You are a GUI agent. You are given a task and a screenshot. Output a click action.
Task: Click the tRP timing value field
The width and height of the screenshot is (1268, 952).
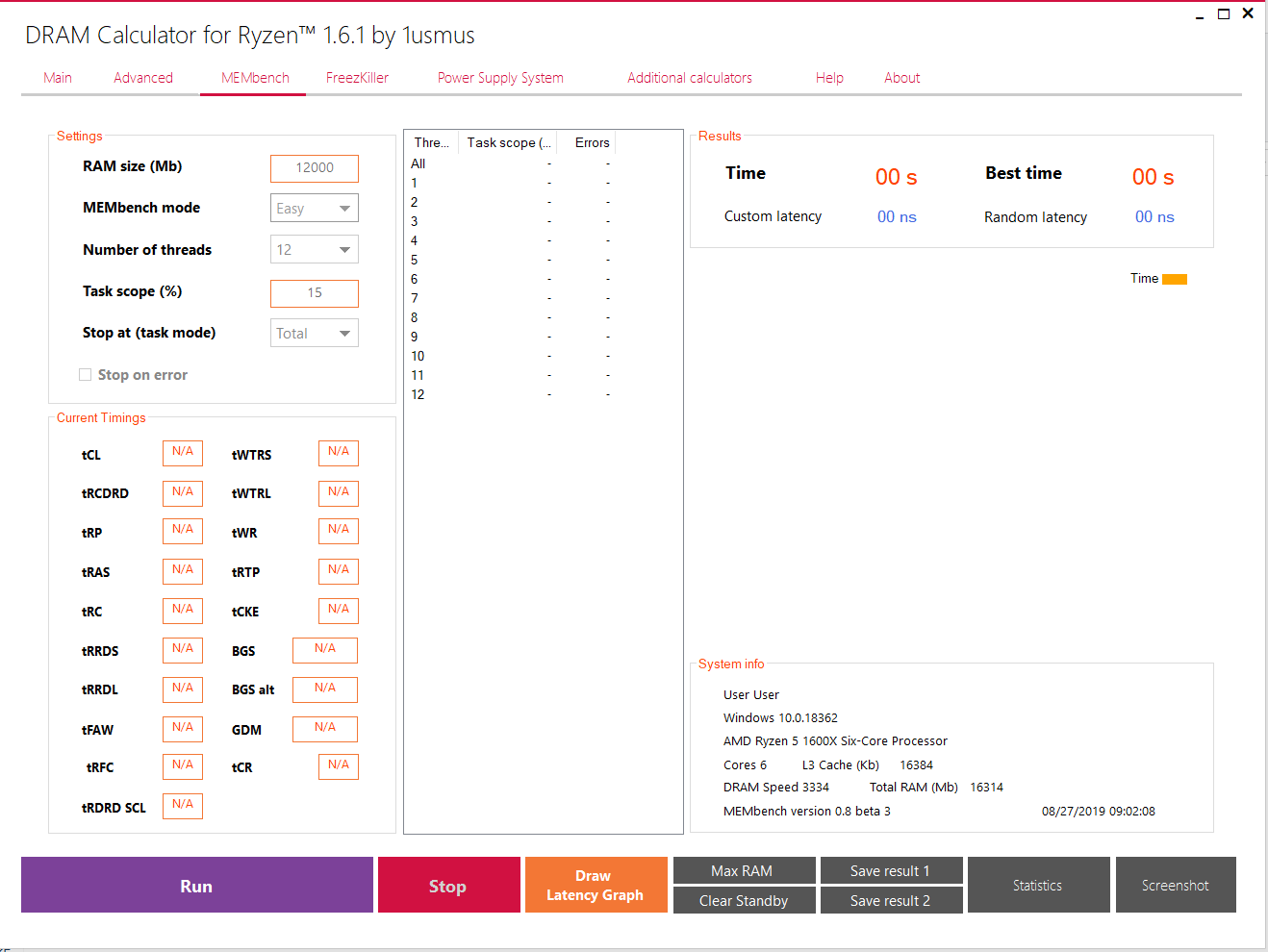pos(183,531)
